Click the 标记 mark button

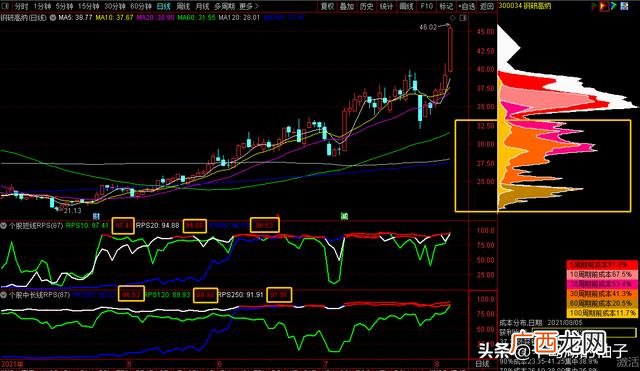(x=446, y=6)
